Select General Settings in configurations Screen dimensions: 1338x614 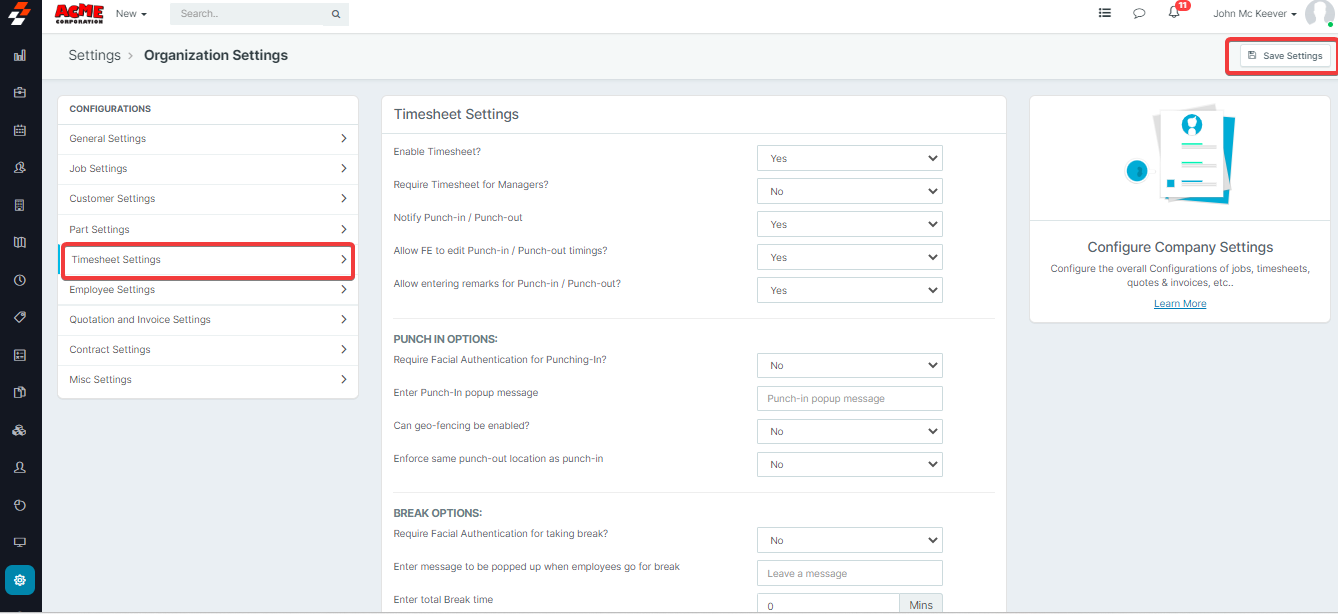pos(207,139)
